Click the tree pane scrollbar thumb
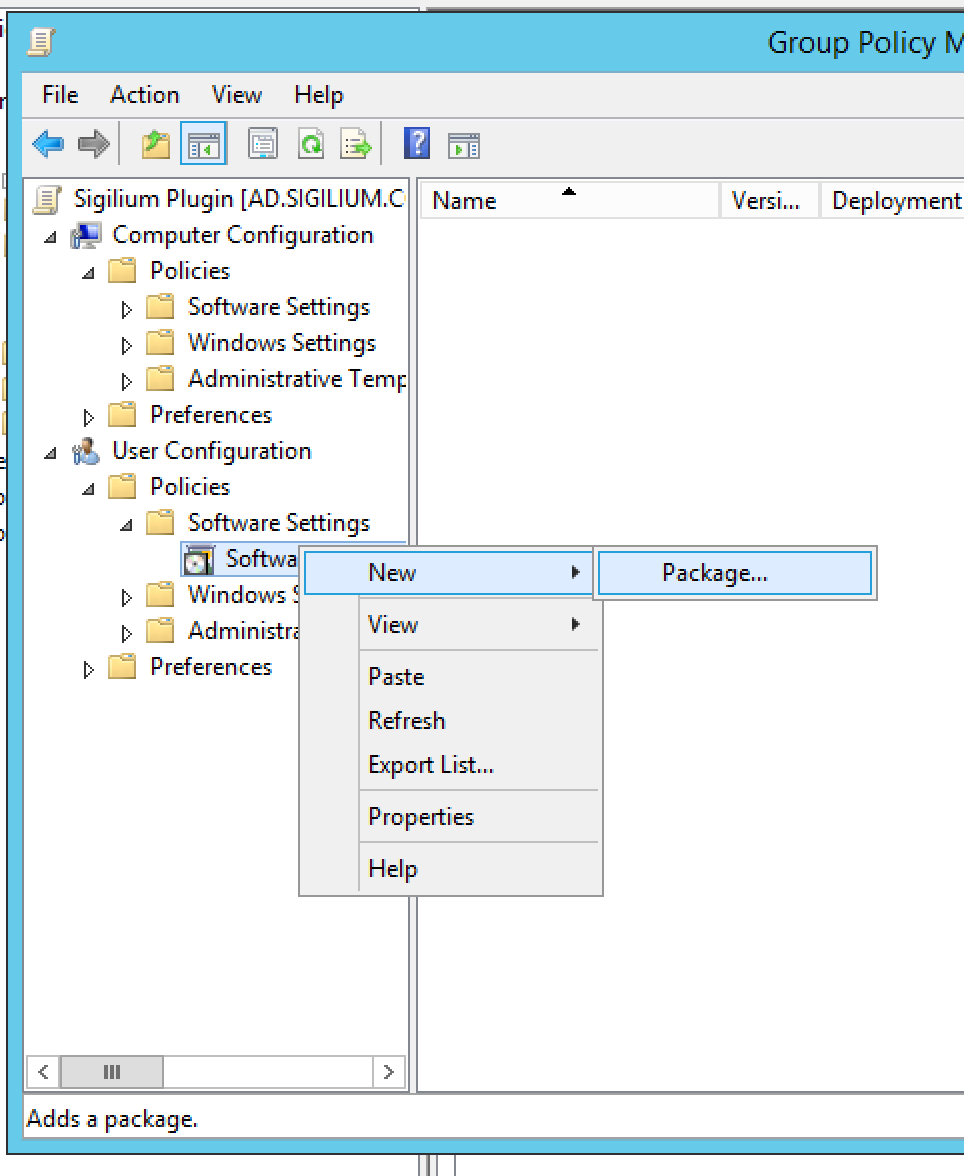This screenshot has width=964, height=1176. coord(112,1072)
